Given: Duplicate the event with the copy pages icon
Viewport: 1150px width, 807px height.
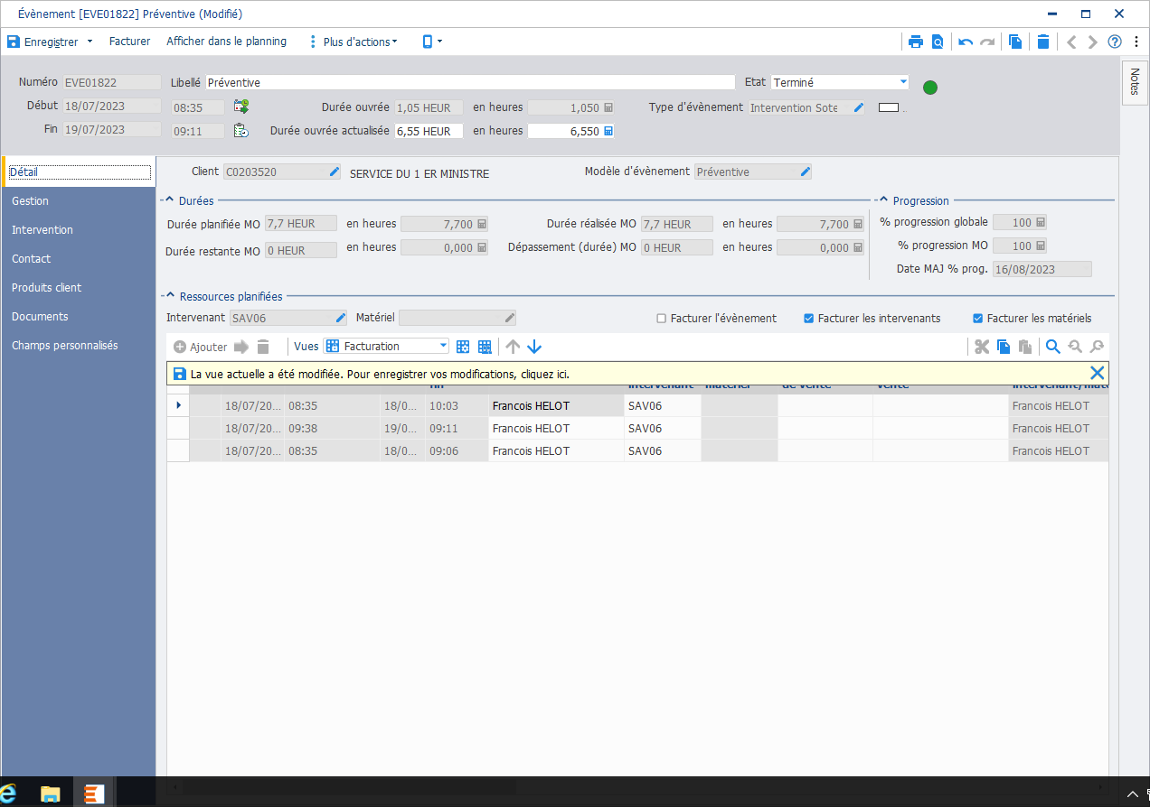Looking at the screenshot, I should click(1015, 42).
